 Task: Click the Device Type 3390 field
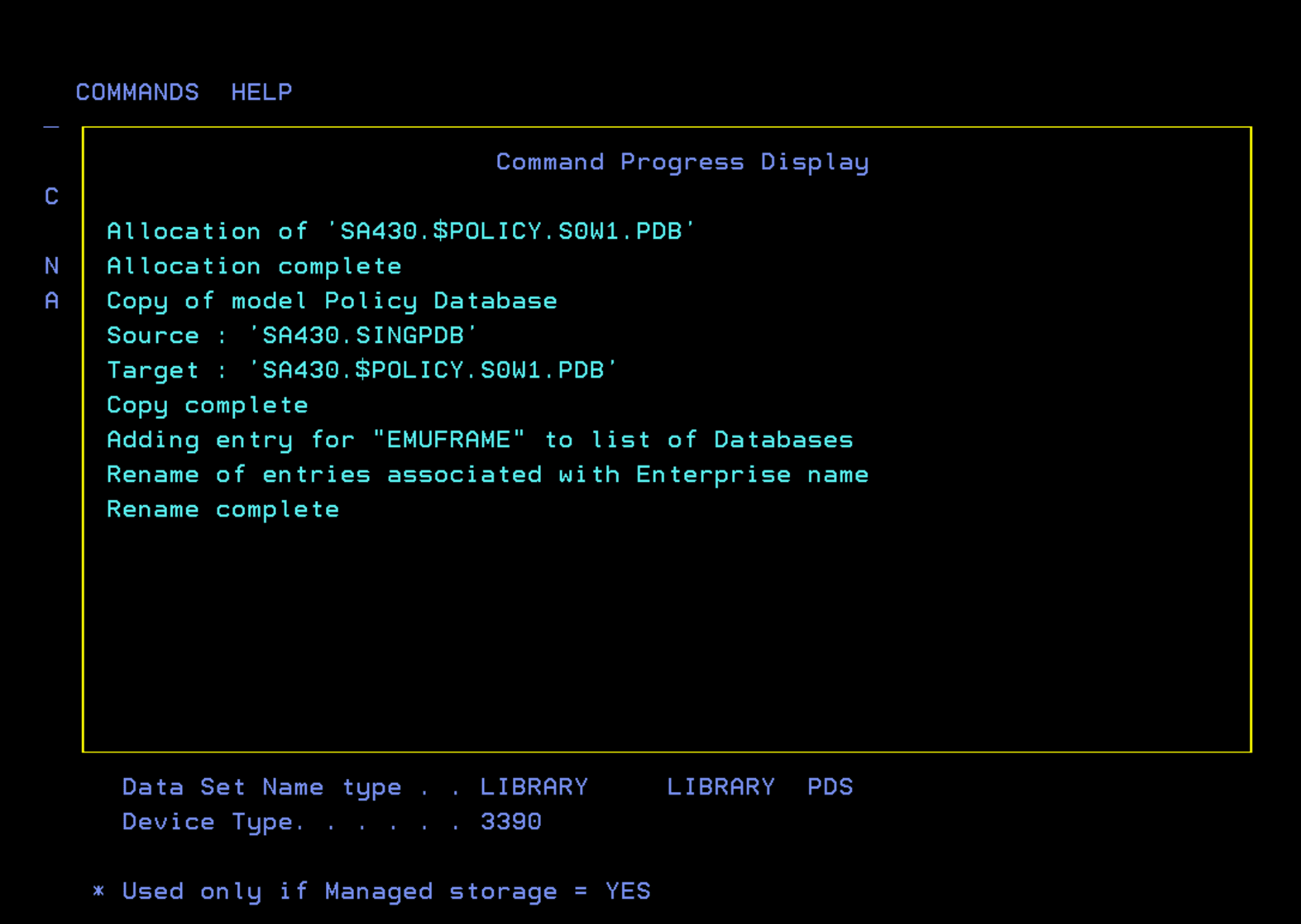512,821
